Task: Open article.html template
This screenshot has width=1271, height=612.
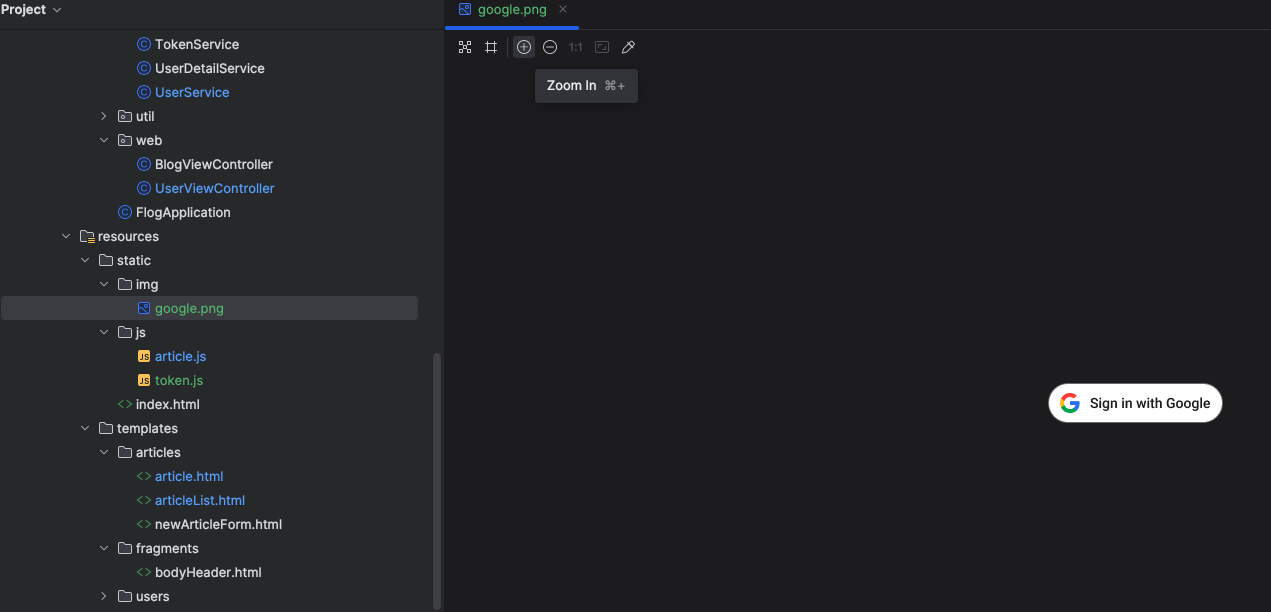Action: (189, 476)
